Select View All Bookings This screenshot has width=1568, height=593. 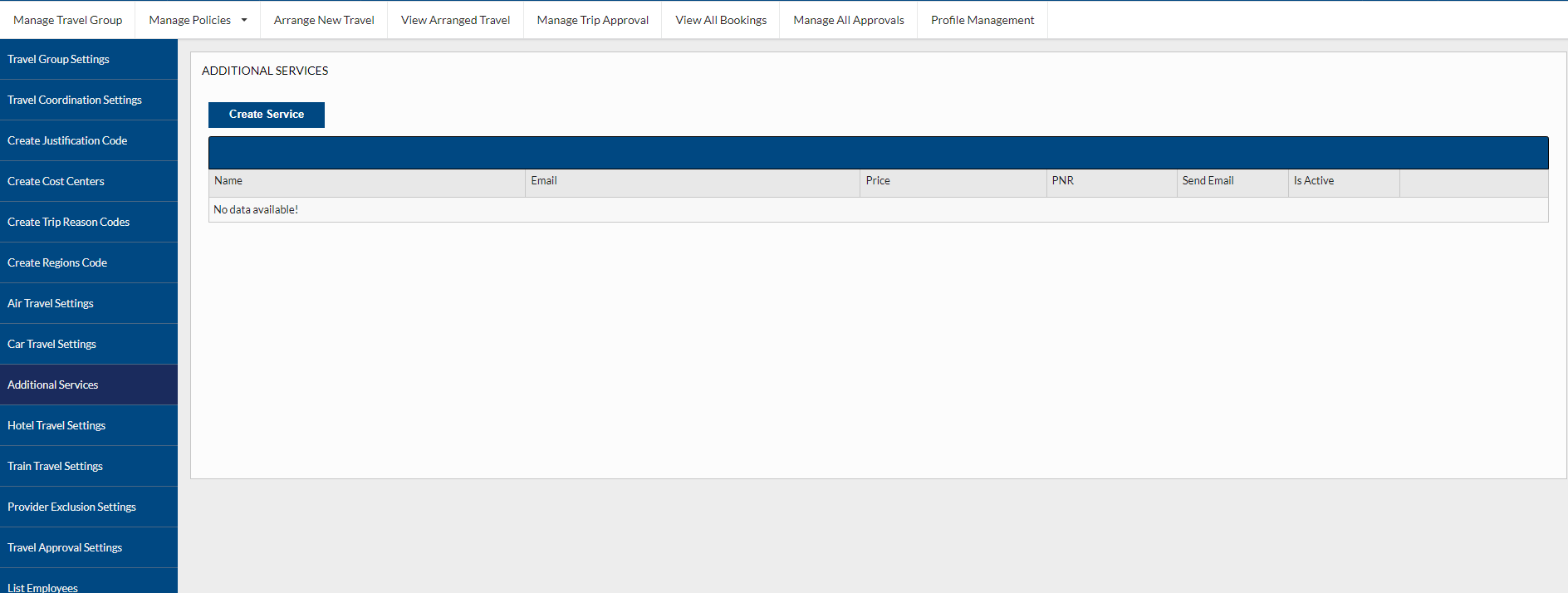(721, 20)
